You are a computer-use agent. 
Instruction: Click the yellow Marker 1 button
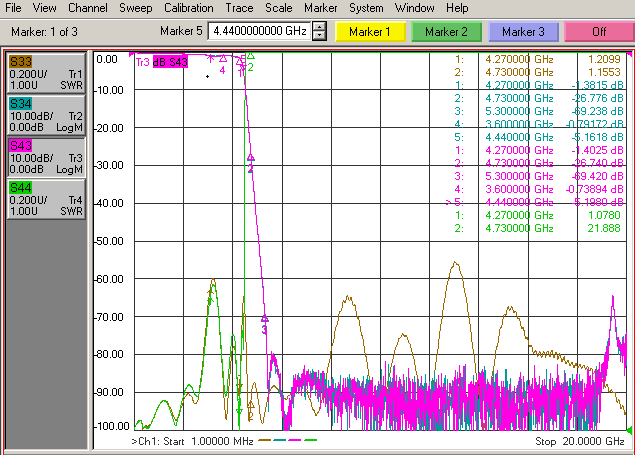(x=370, y=32)
